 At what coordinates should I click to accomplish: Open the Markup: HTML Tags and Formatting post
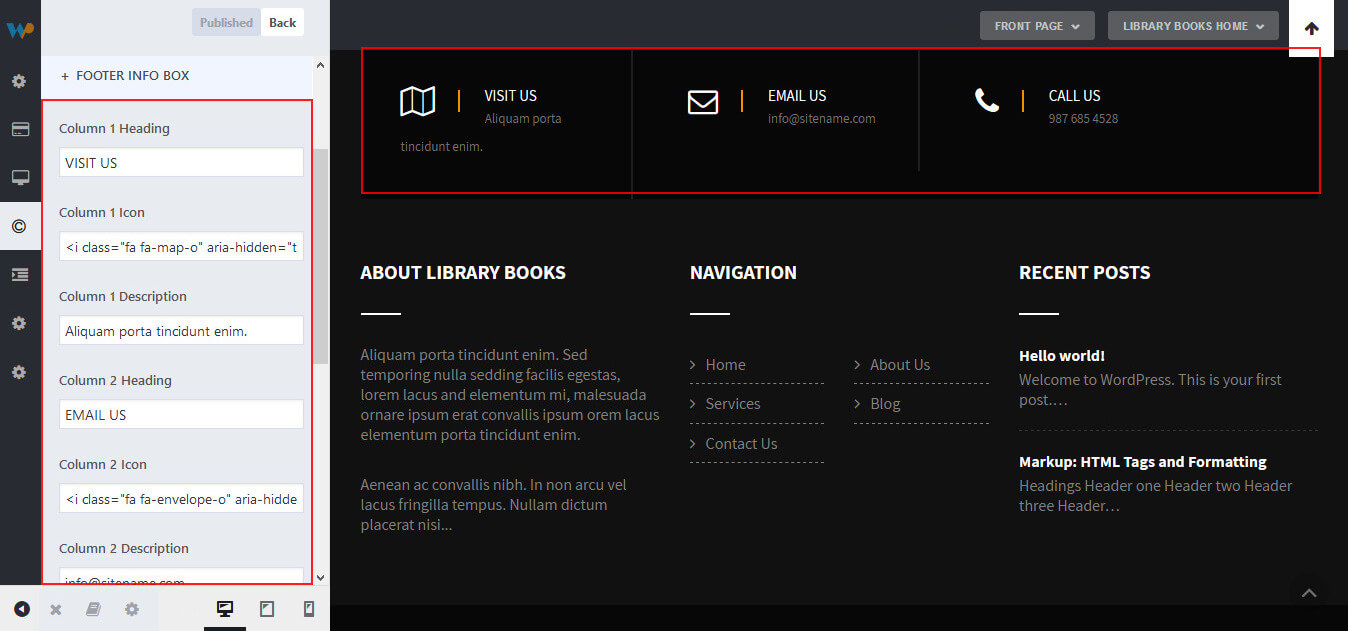1143,462
